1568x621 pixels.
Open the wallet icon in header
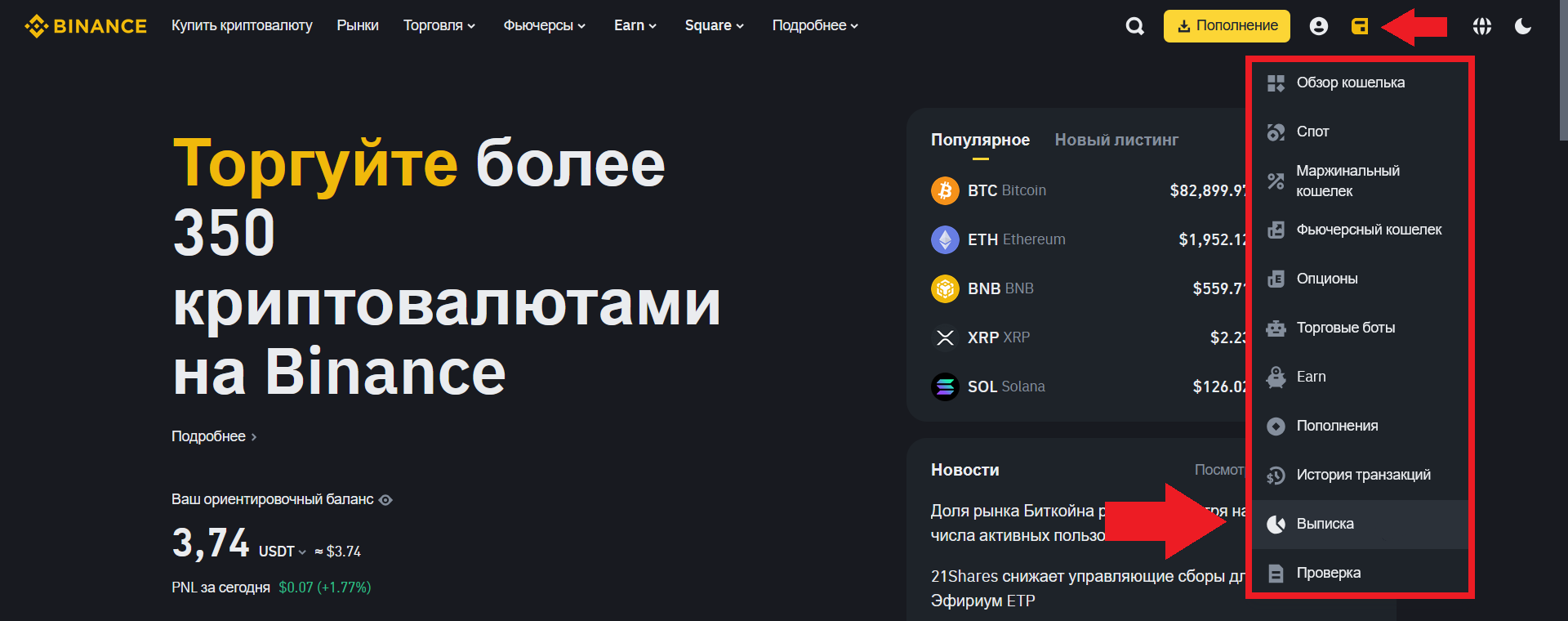[x=1359, y=26]
